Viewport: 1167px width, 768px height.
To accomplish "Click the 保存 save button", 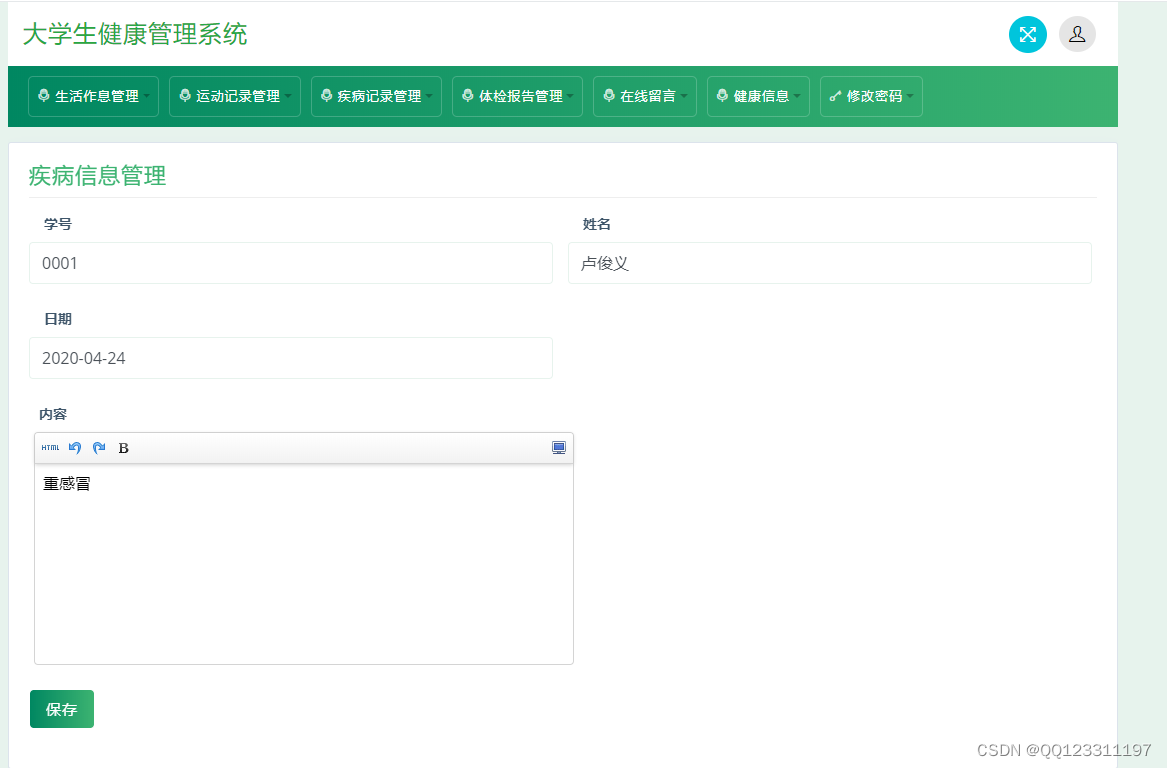I will pos(62,708).
